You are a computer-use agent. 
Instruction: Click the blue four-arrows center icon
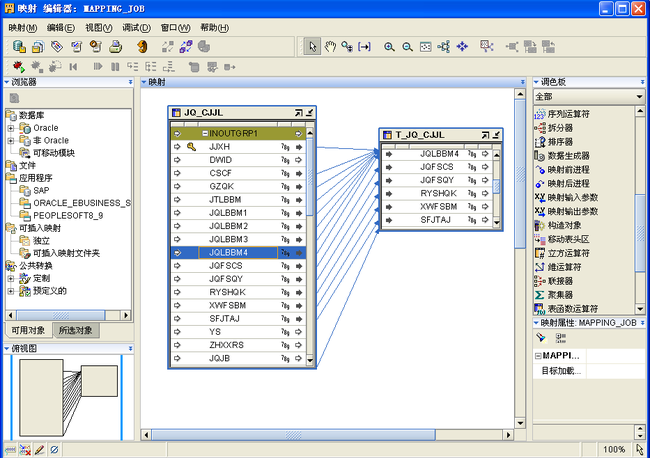pos(462,46)
